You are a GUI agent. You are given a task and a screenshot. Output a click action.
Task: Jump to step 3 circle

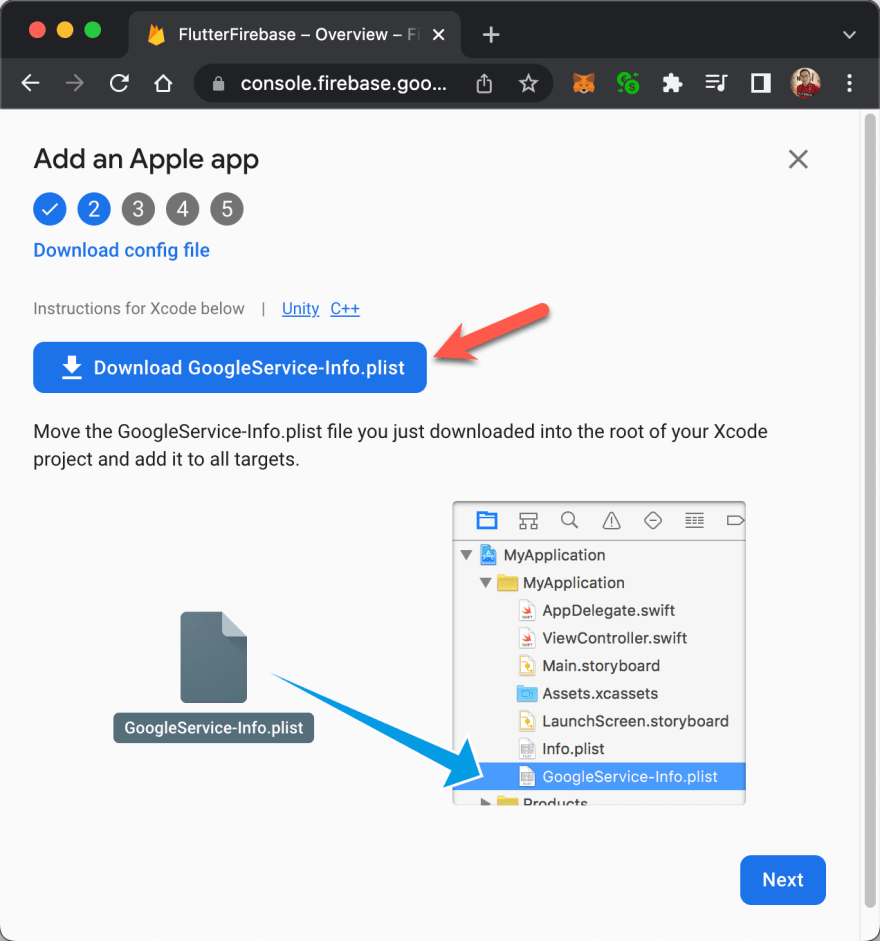coord(139,209)
